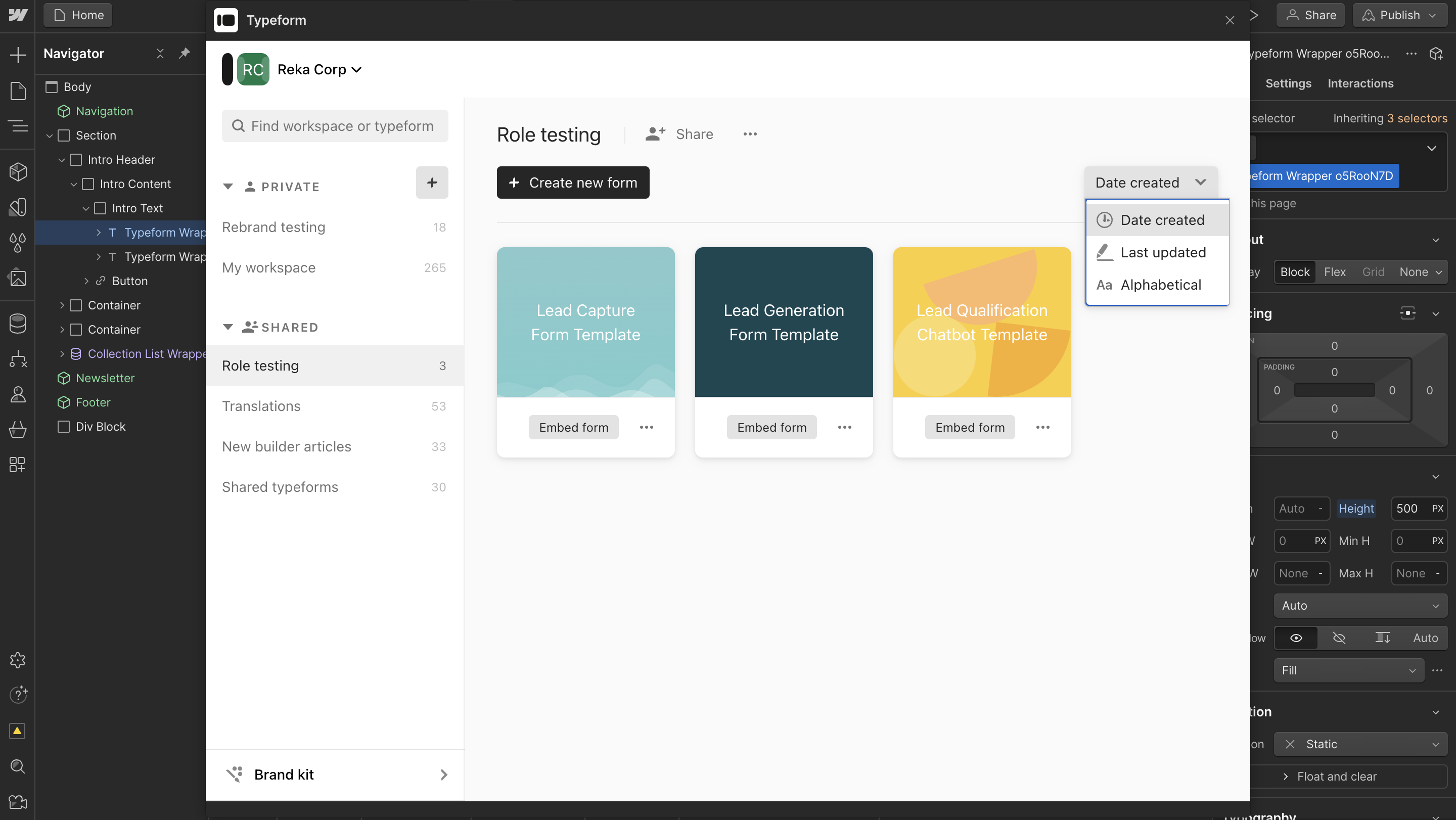Set display to Grid
Screen dimensions: 1456x820
pyautogui.click(x=1373, y=272)
